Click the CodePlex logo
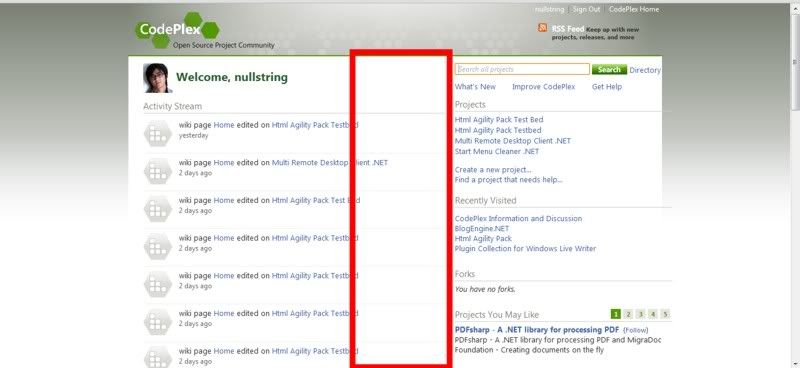Viewport: 800px width, 368px height. point(178,30)
